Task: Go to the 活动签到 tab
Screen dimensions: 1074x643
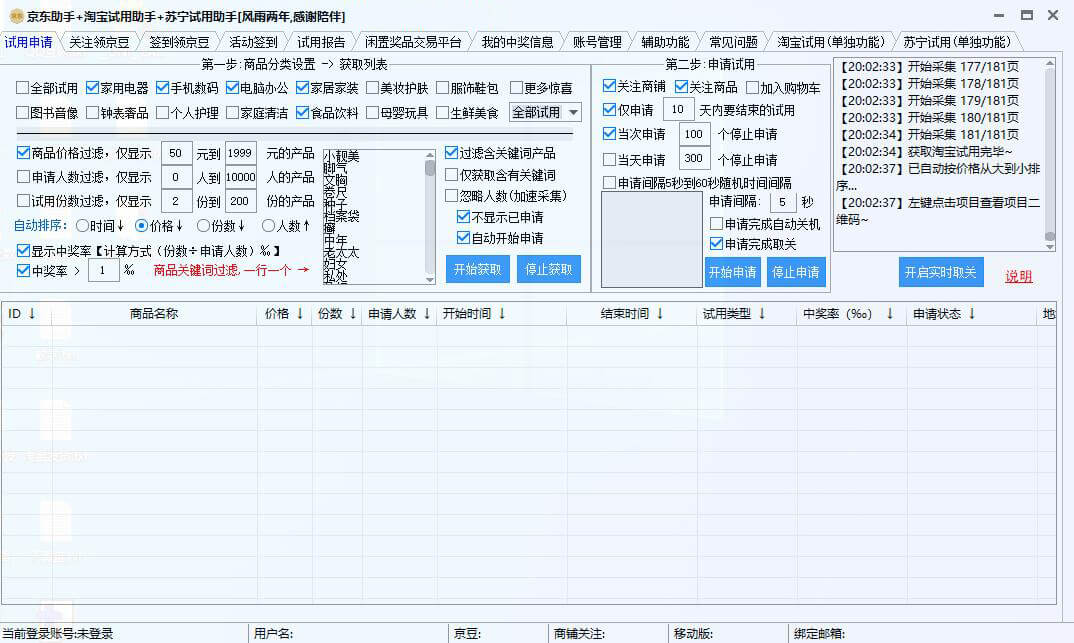Action: [253, 42]
